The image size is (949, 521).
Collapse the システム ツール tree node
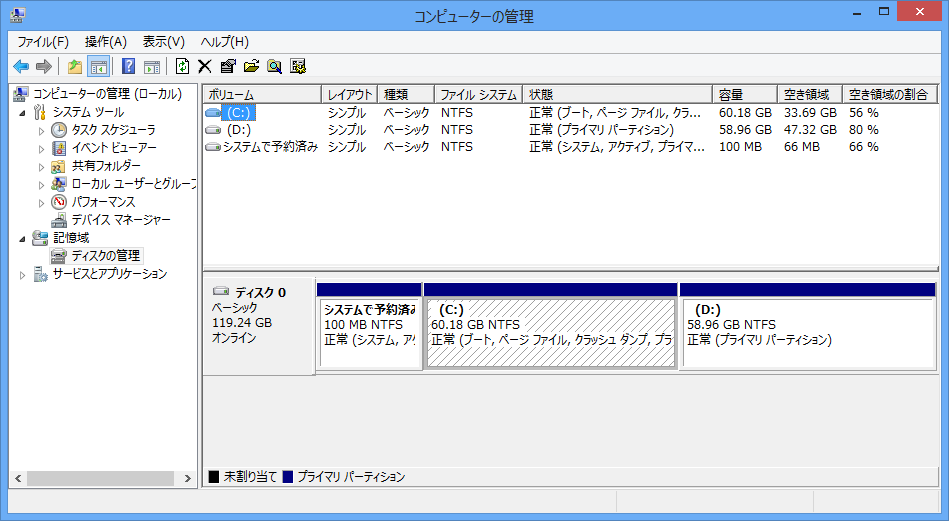pos(22,113)
